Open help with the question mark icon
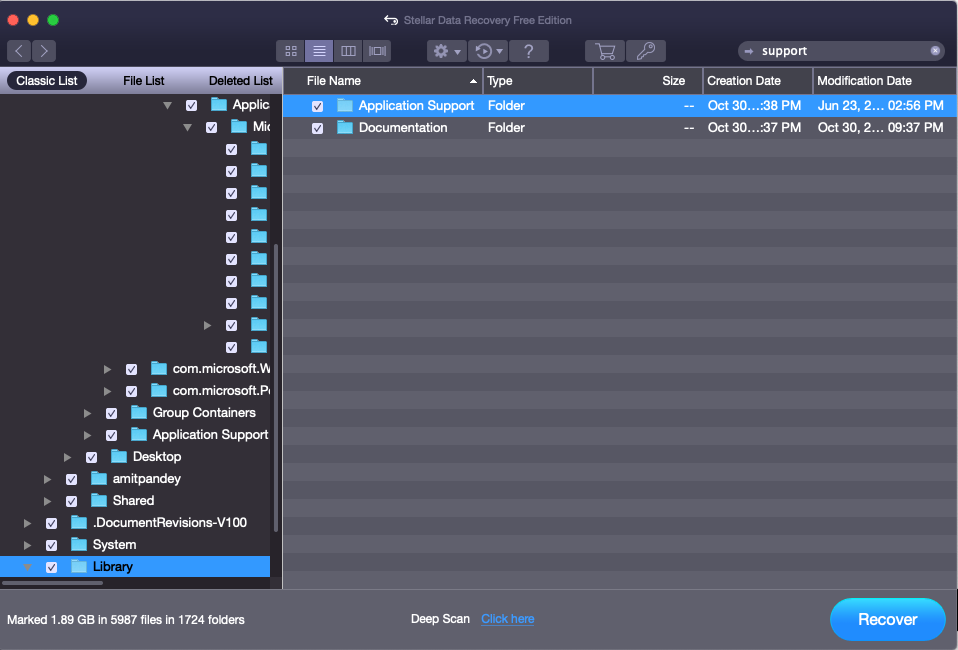Viewport: 958px width, 650px height. pos(528,51)
